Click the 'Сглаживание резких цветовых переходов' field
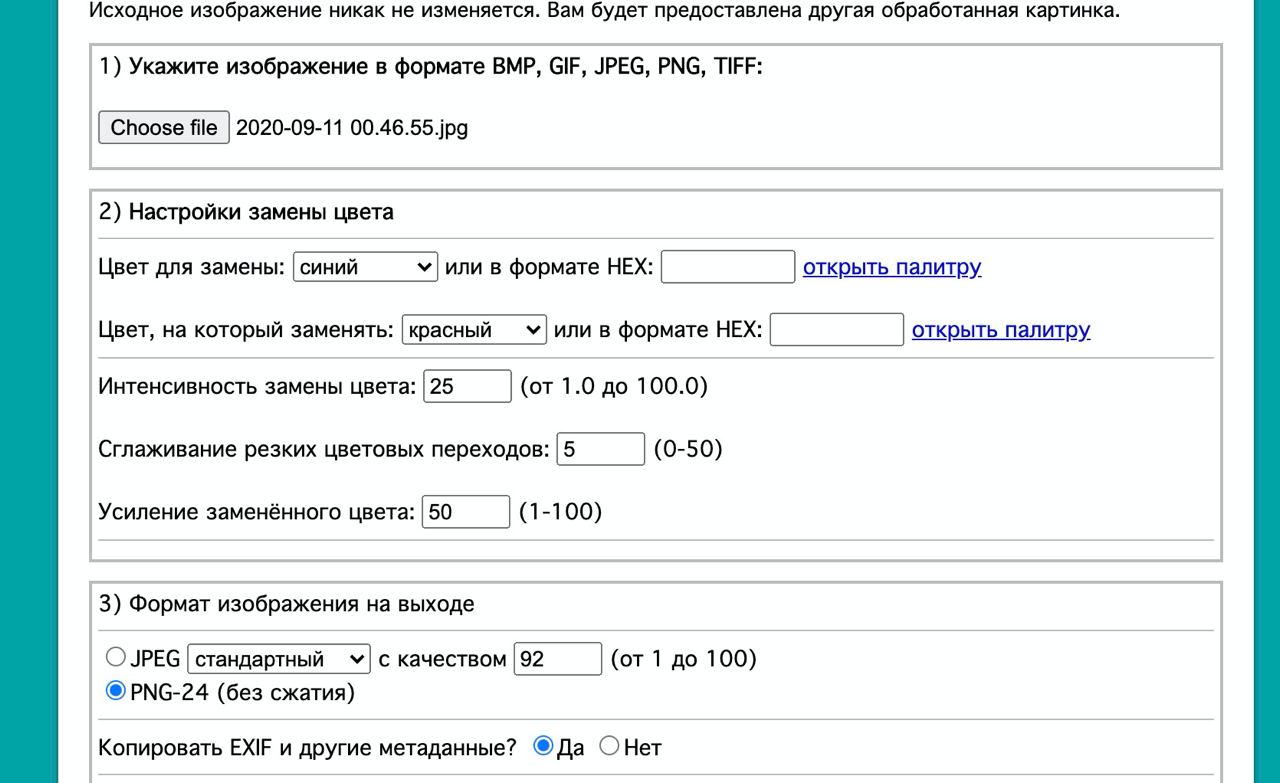This screenshot has width=1280, height=783. point(601,449)
